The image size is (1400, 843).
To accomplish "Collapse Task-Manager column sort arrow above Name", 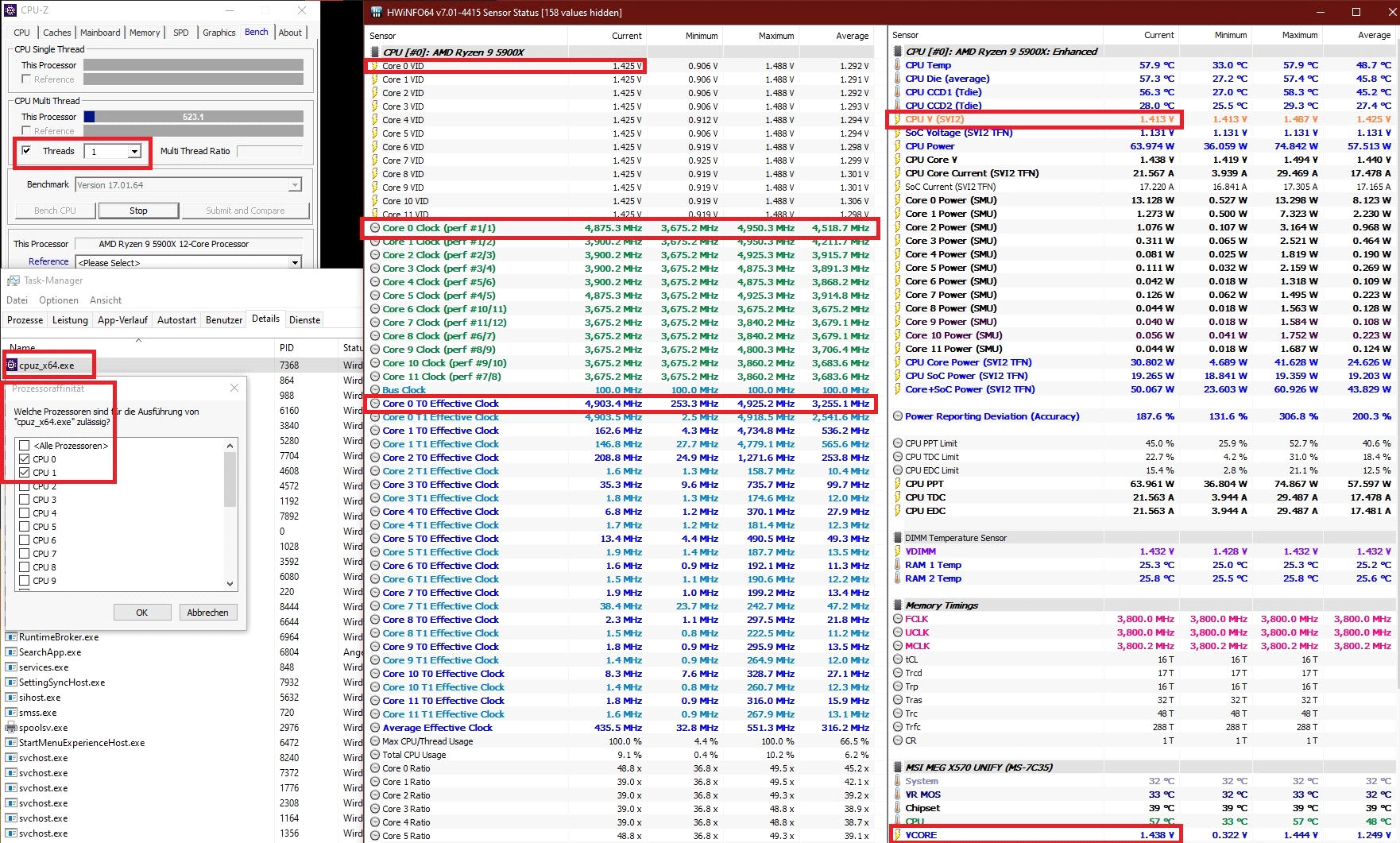I will tap(138, 340).
